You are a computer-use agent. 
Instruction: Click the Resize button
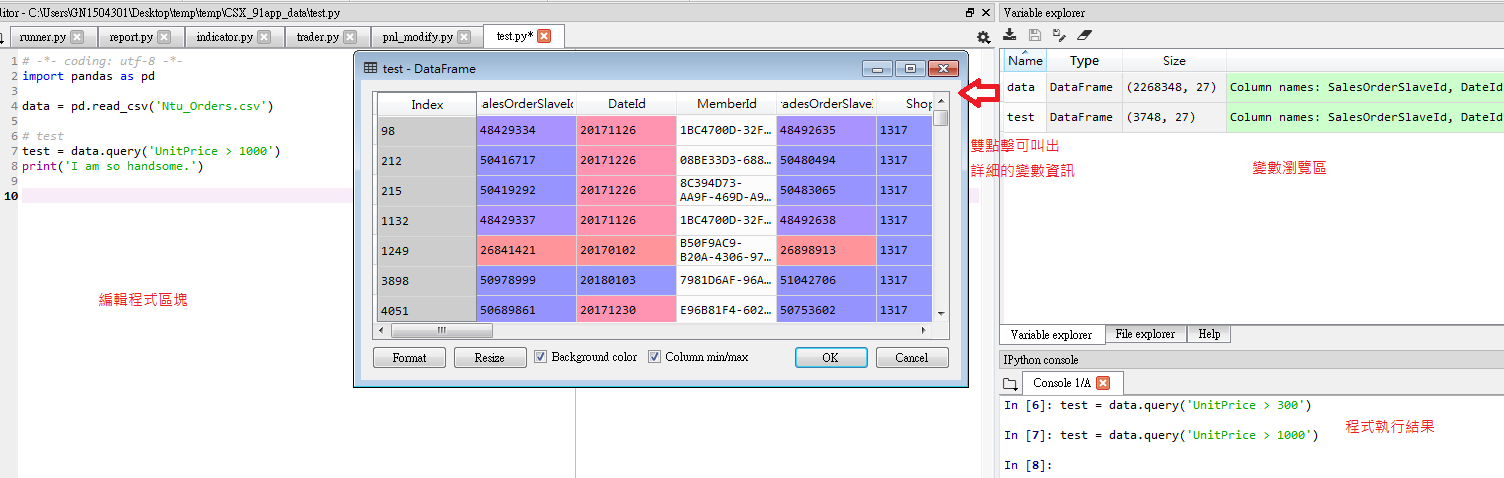tap(490, 358)
